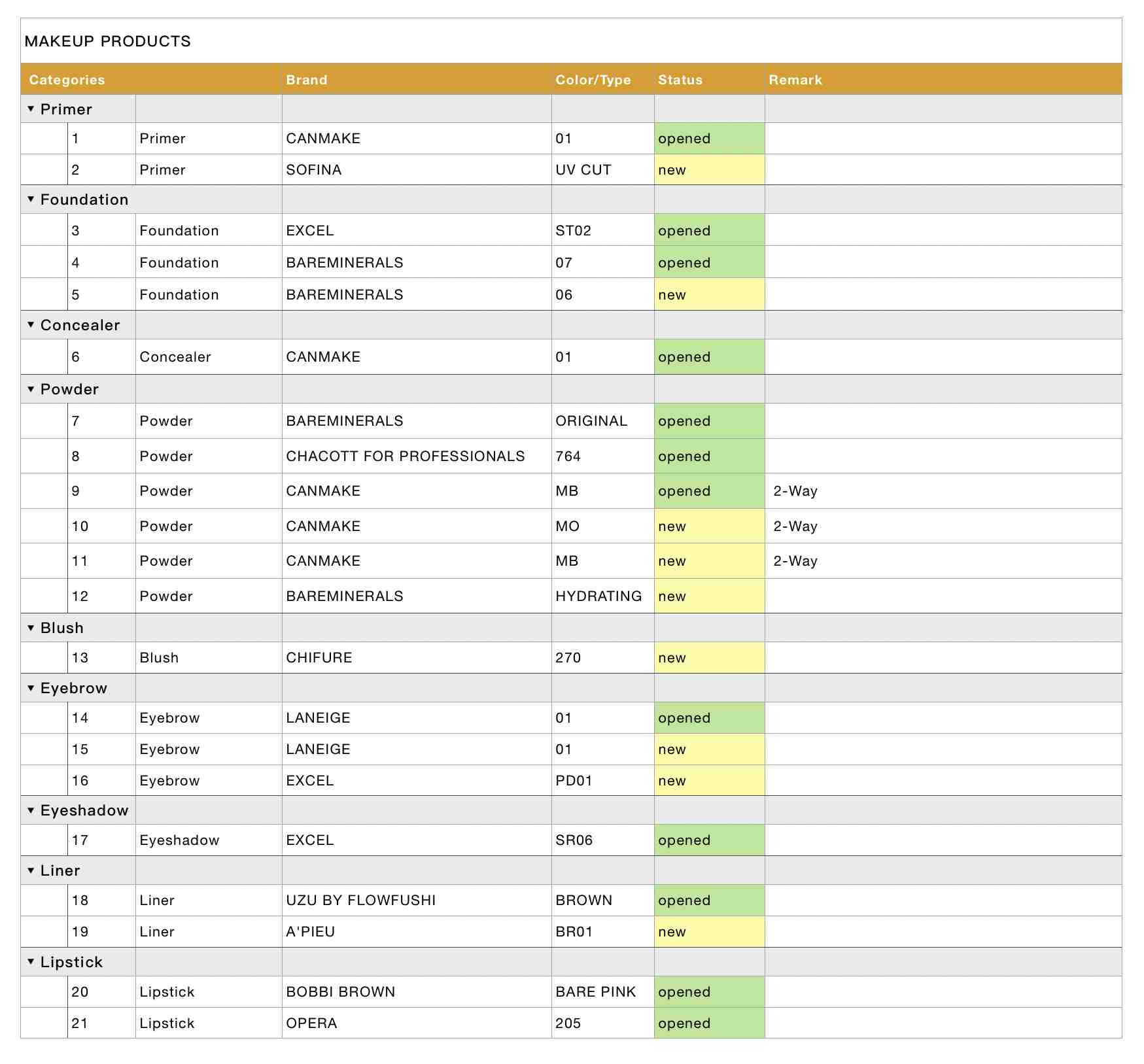Select the MO color cell
The width and height of the screenshot is (1144, 1064).
pos(603,526)
